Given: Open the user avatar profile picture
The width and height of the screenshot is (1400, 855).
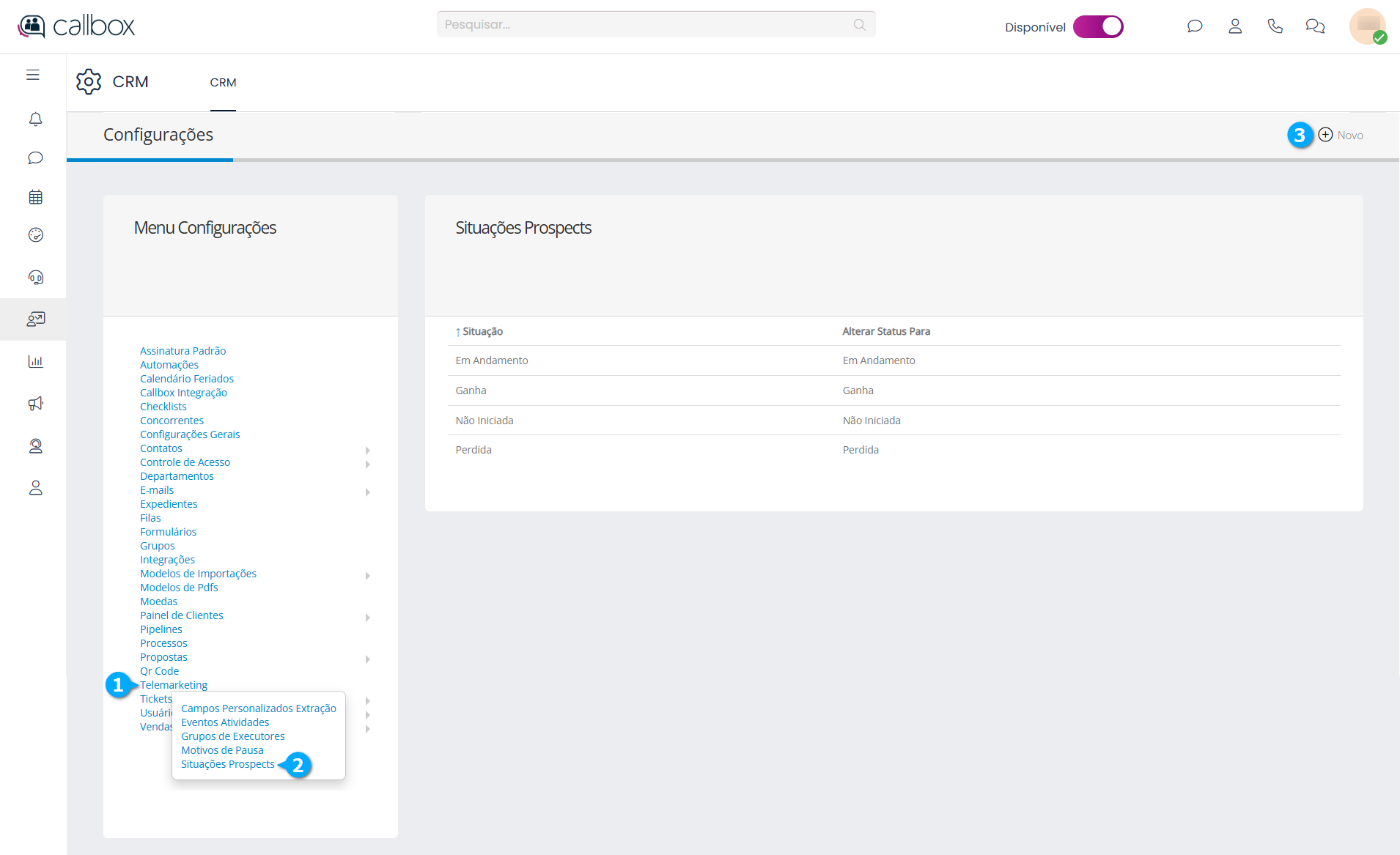Looking at the screenshot, I should click(x=1366, y=26).
